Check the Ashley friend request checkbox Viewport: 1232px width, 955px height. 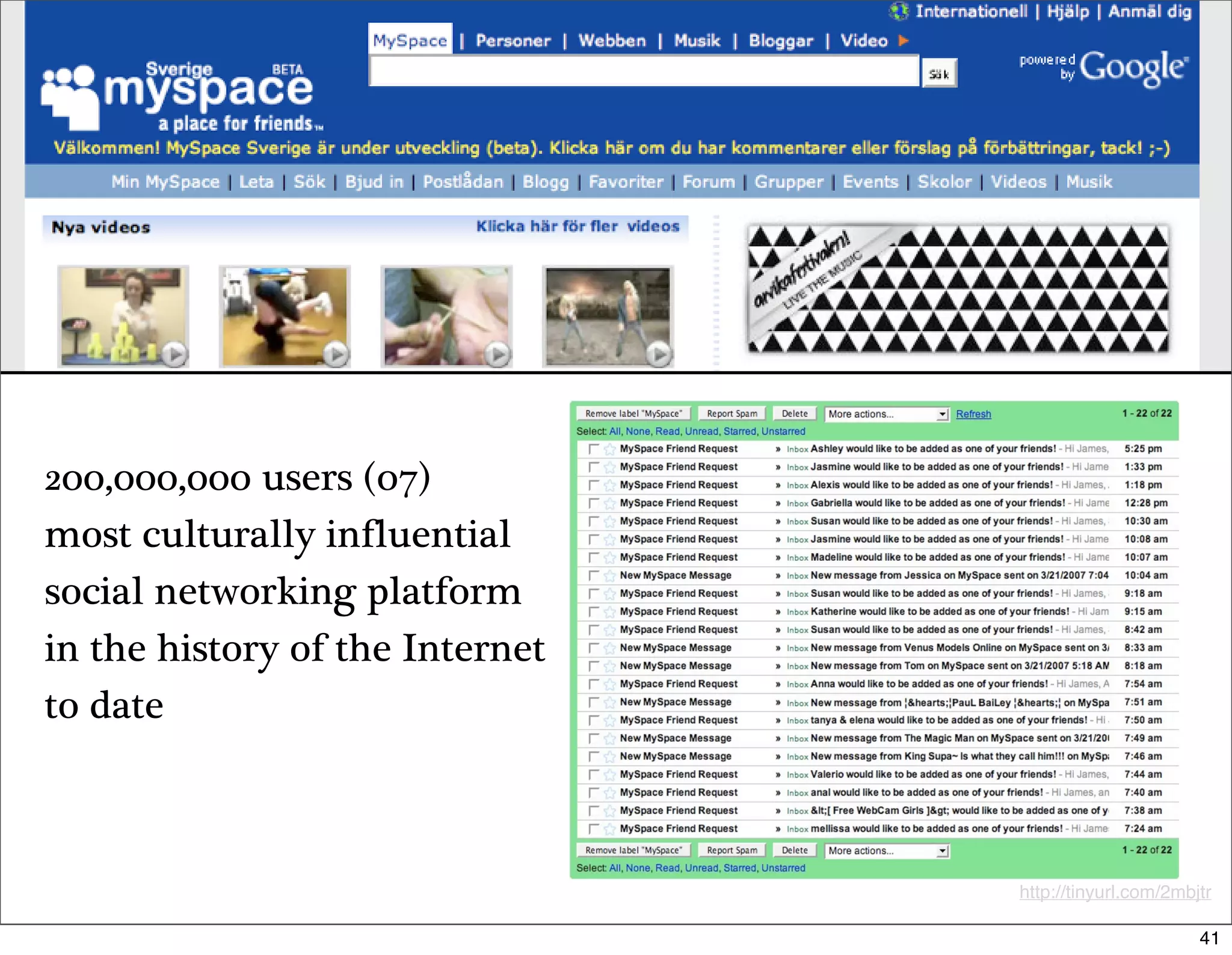[594, 449]
